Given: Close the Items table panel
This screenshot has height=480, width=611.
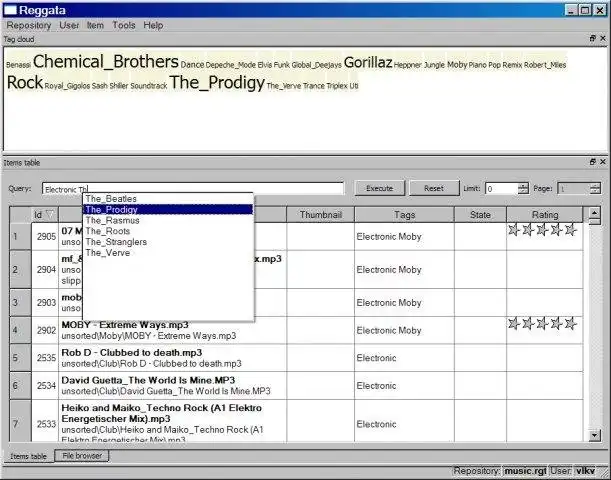Looking at the screenshot, I should pos(602,161).
